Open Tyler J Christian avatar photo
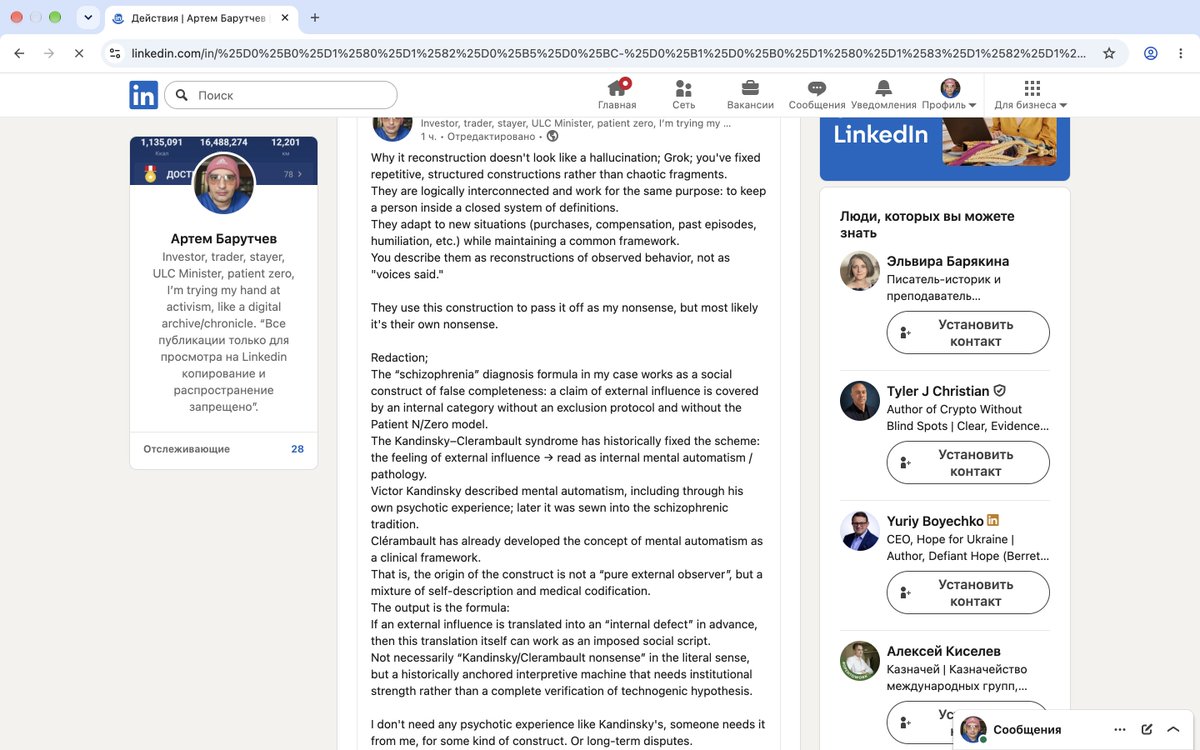The width and height of the screenshot is (1200, 750). click(860, 401)
